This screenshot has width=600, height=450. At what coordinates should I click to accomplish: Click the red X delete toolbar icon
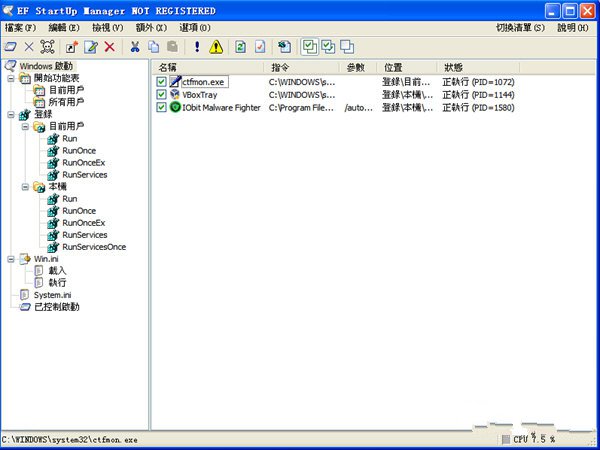pyautogui.click(x=110, y=47)
